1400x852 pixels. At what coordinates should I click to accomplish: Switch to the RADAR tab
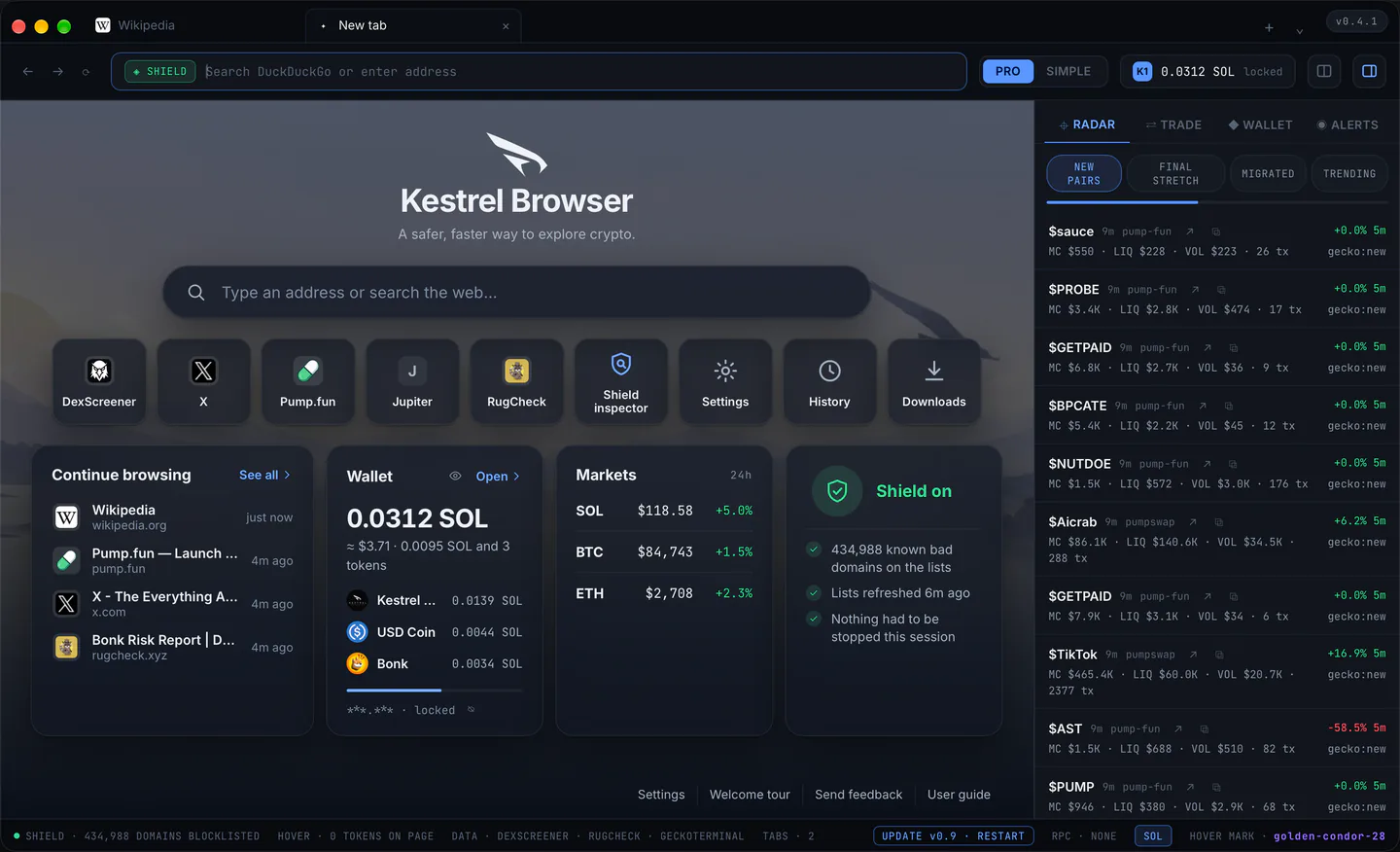1087,124
